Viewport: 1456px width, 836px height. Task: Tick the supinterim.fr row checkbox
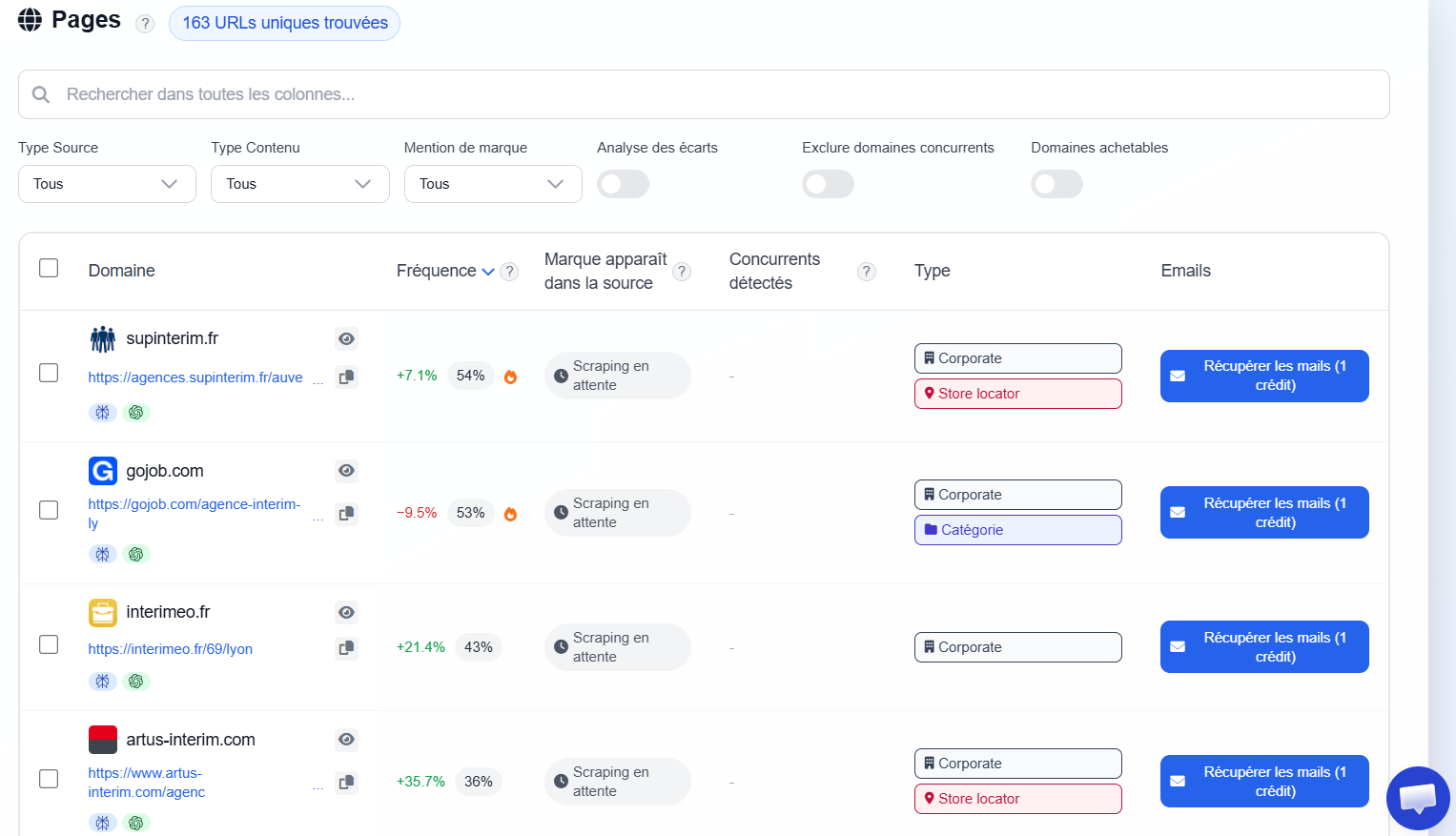coord(49,373)
